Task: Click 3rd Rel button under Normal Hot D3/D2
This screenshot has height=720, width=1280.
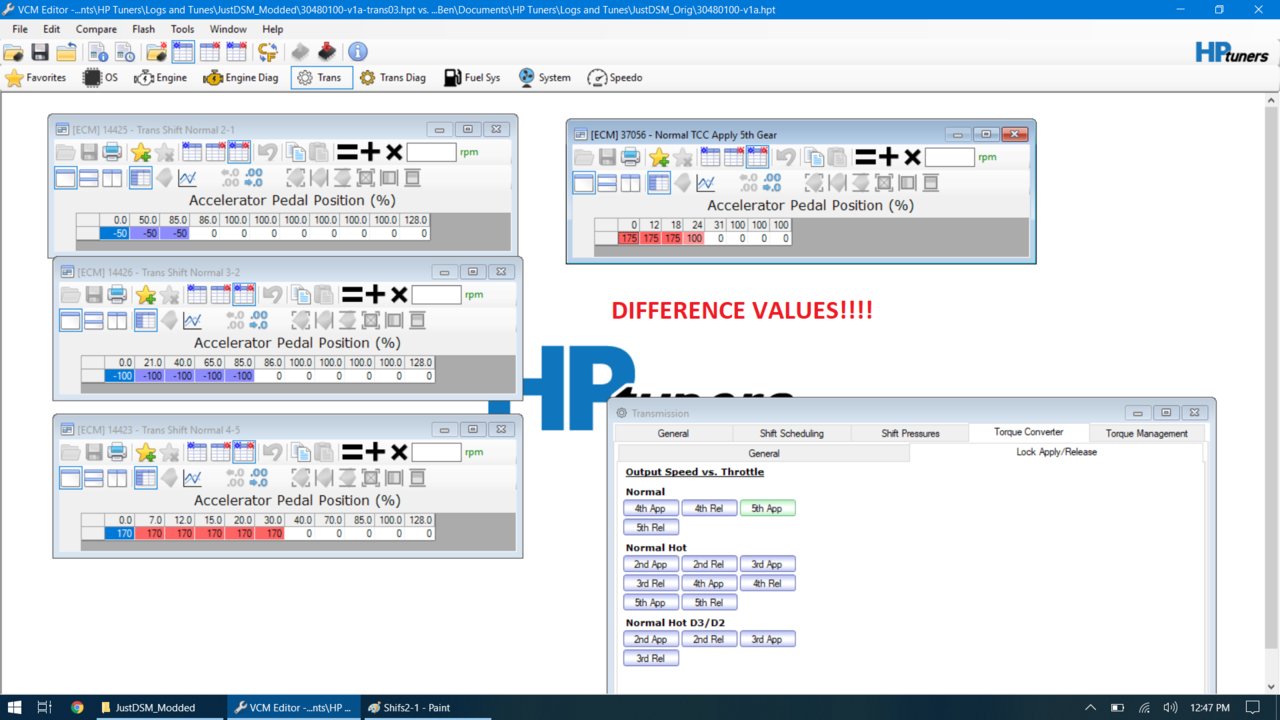Action: click(651, 658)
